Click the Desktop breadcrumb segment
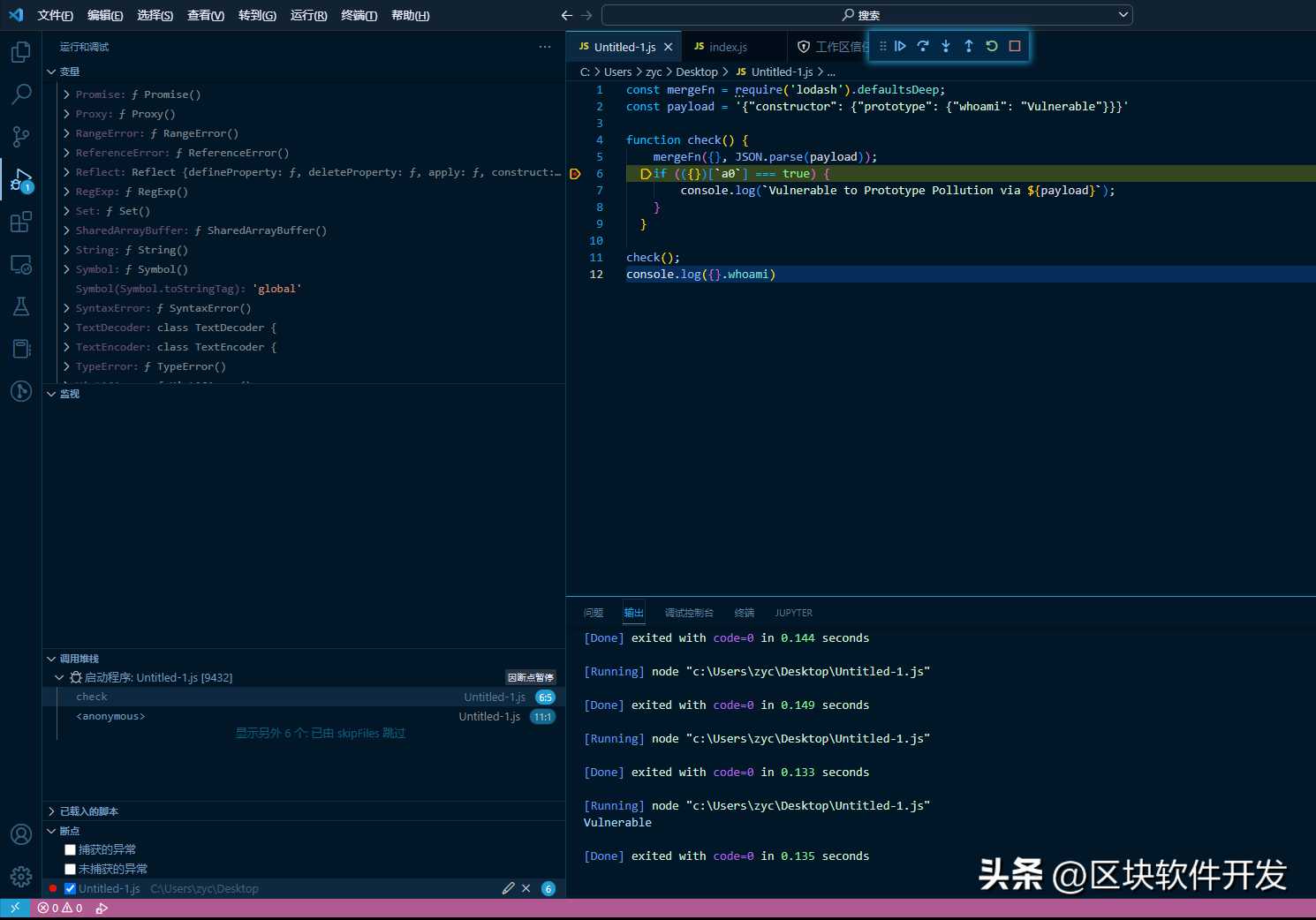 [697, 72]
